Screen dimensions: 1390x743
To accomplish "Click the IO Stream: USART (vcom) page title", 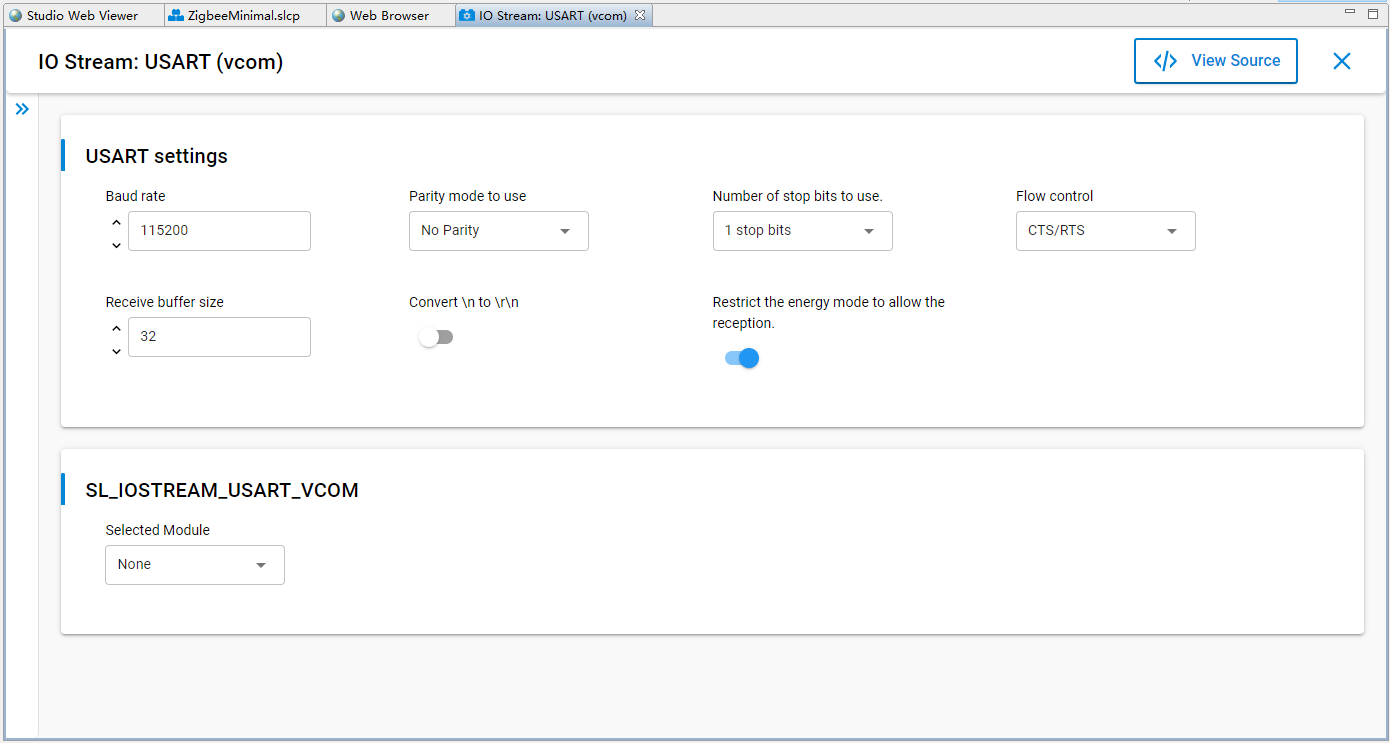I will (x=161, y=62).
